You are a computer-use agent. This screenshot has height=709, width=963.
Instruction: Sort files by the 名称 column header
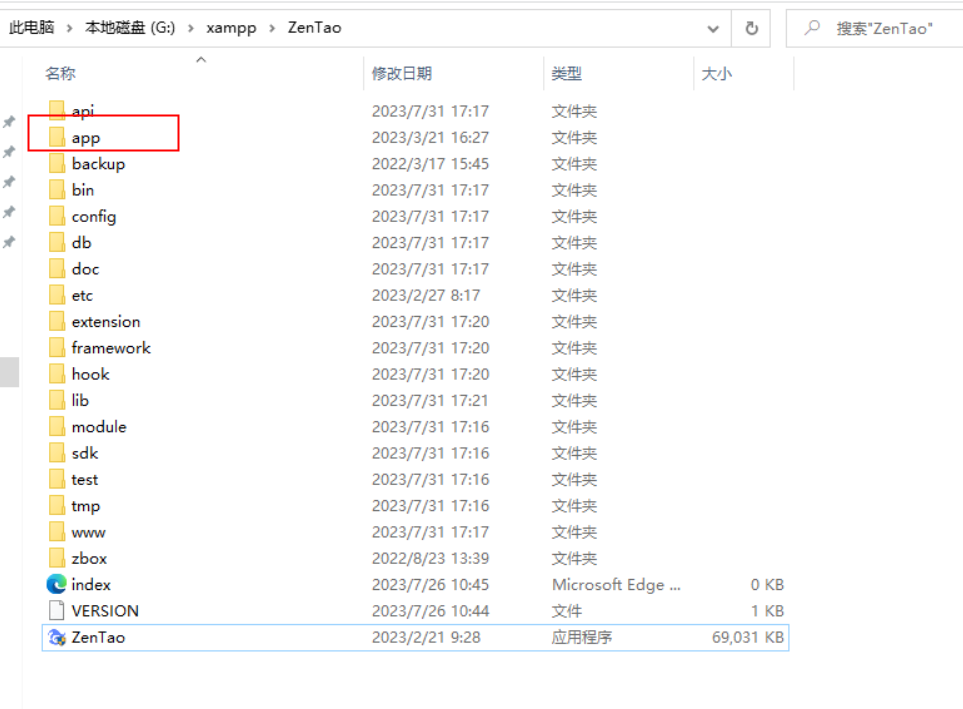click(x=60, y=74)
